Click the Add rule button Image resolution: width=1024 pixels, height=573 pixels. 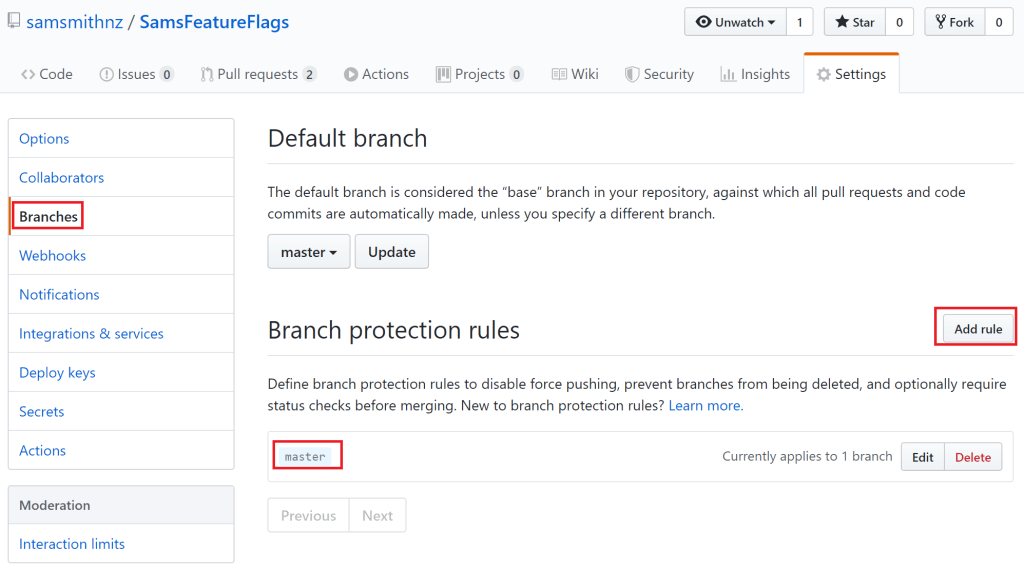[x=977, y=329]
